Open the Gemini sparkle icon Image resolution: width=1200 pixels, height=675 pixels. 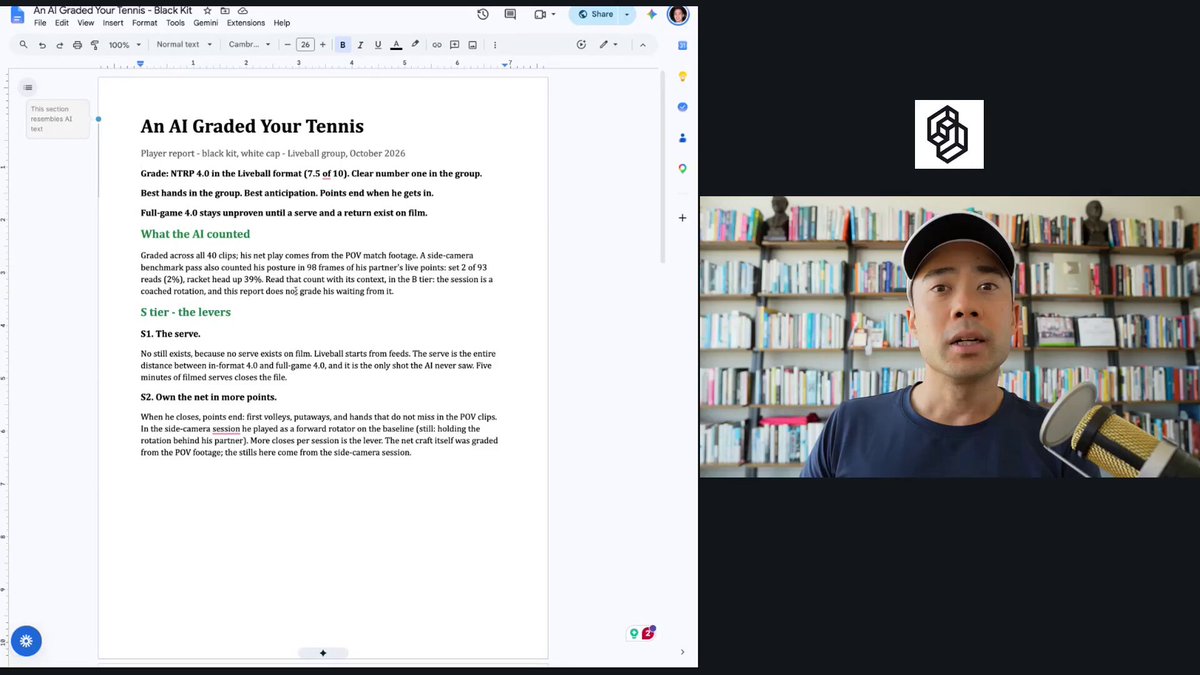point(652,14)
